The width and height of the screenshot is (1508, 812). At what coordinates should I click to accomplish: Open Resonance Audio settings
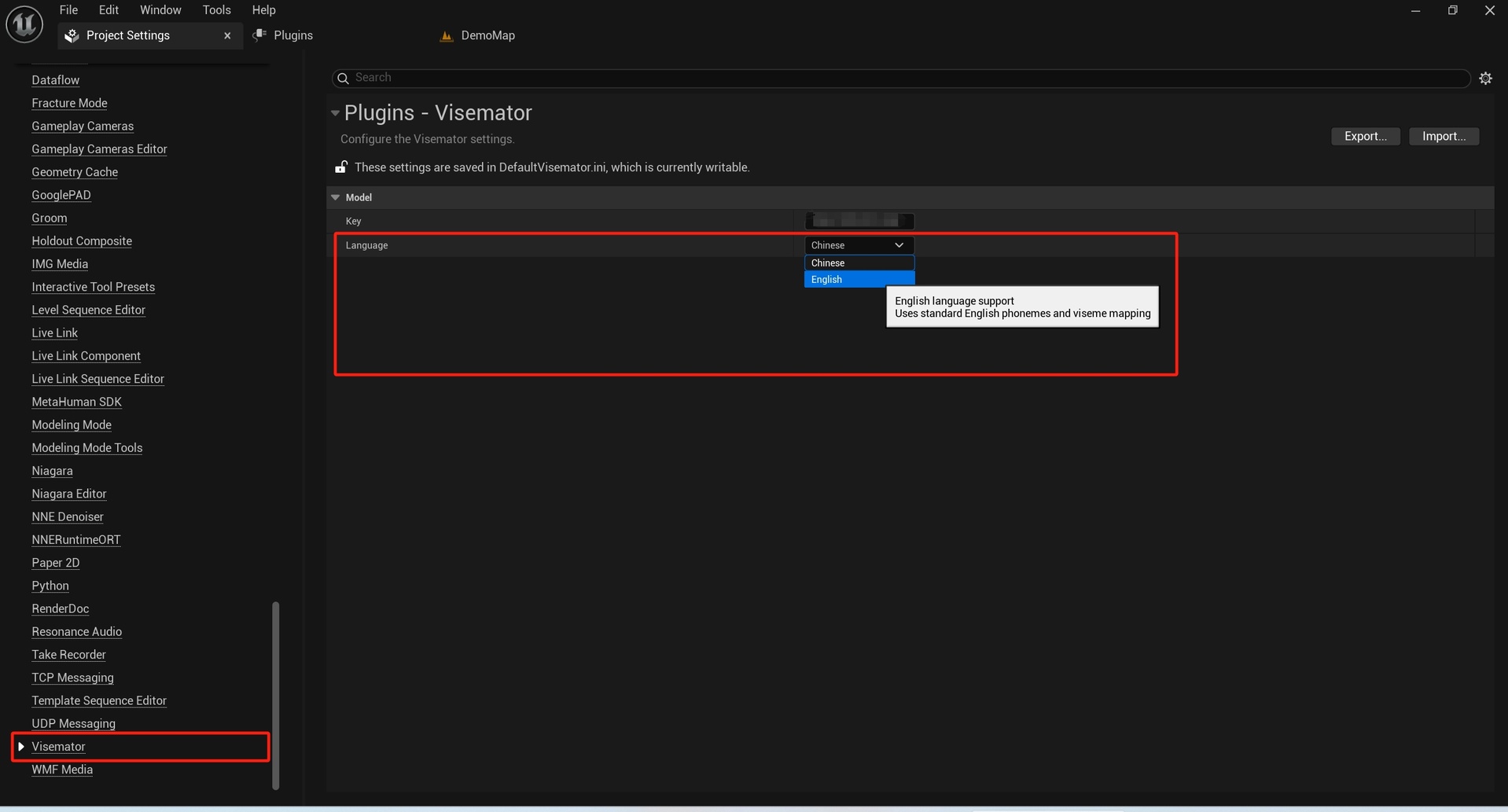click(77, 632)
